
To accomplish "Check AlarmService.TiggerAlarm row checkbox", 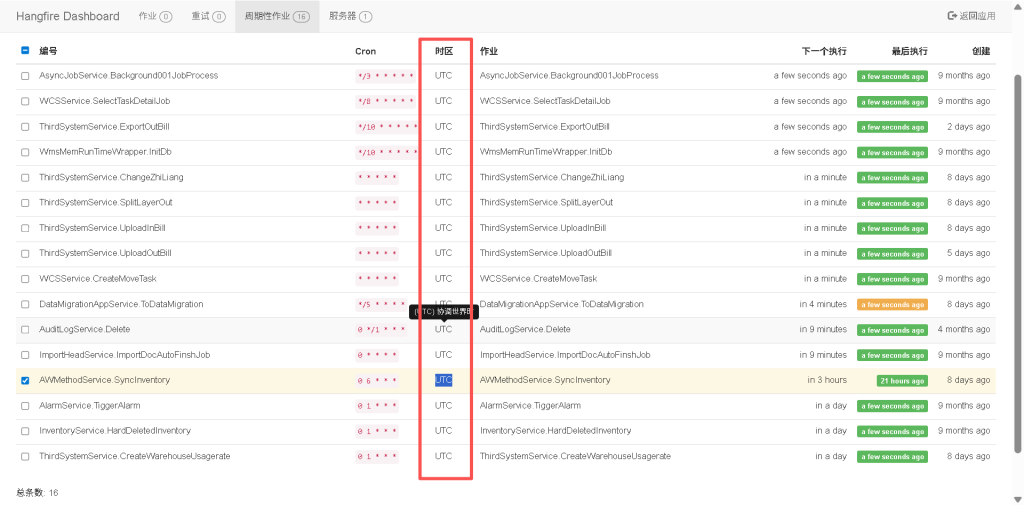I will pos(25,406).
